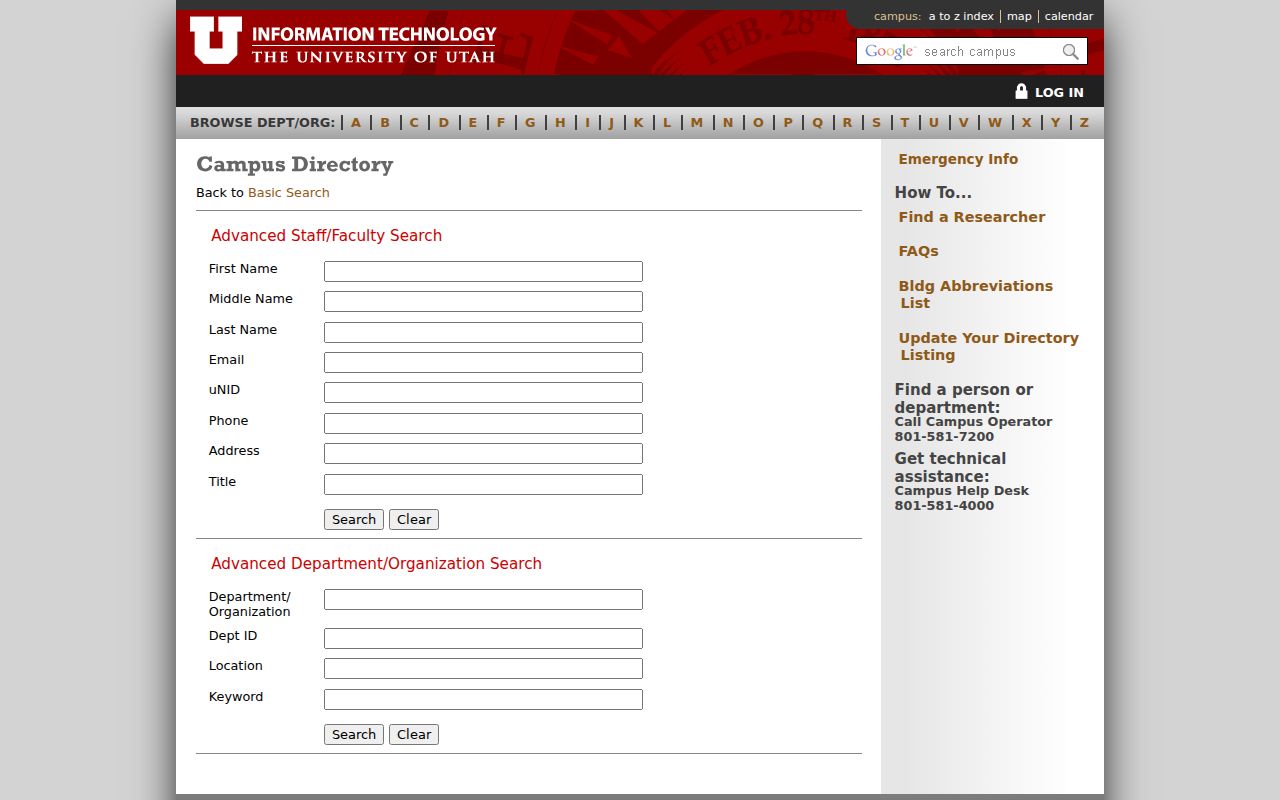
Task: Browse departments starting with W
Action: click(995, 123)
